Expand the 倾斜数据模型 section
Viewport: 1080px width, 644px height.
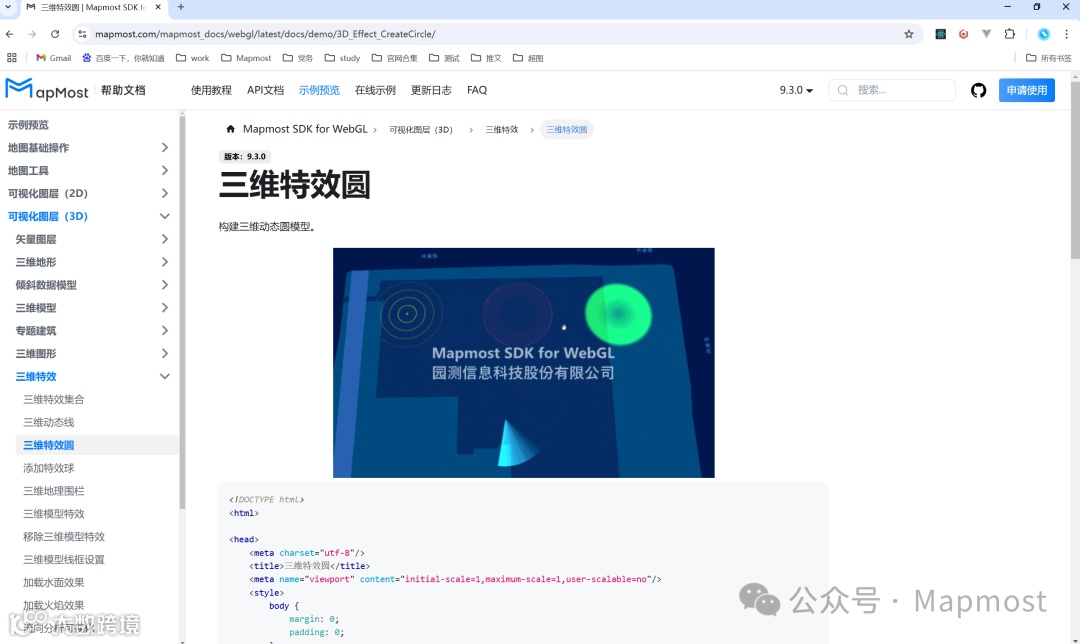coord(165,284)
